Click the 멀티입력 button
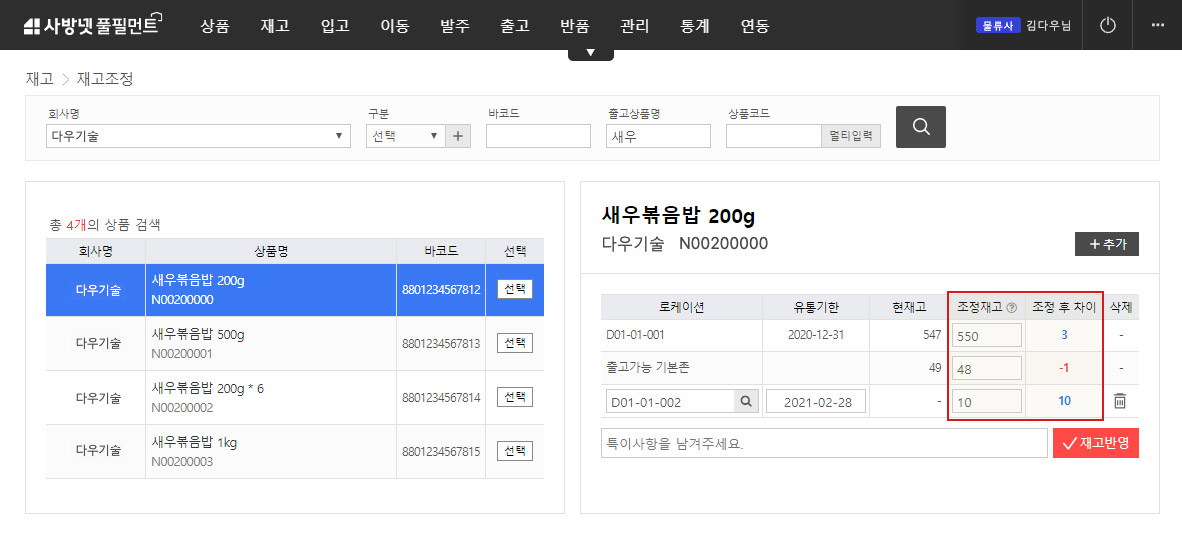This screenshot has height=539, width=1182. tap(851, 136)
